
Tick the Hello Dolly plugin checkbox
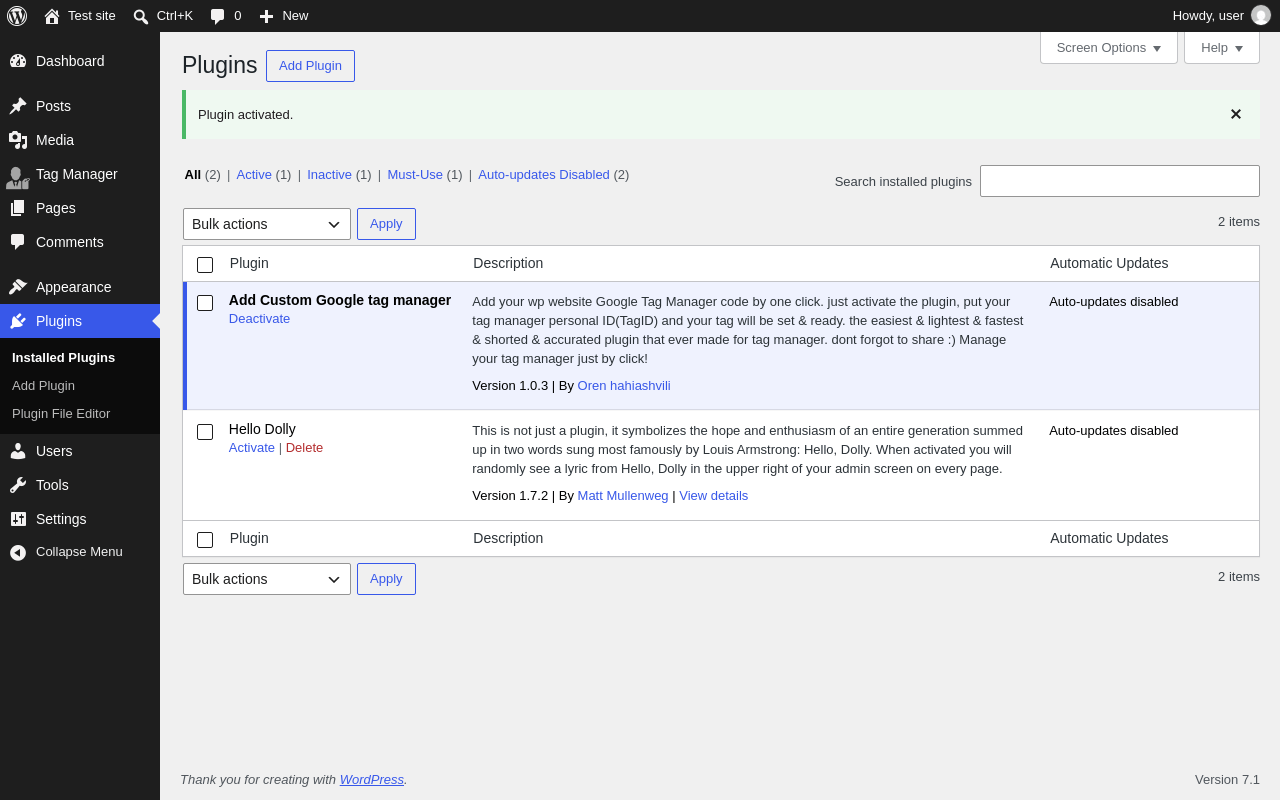point(205,432)
